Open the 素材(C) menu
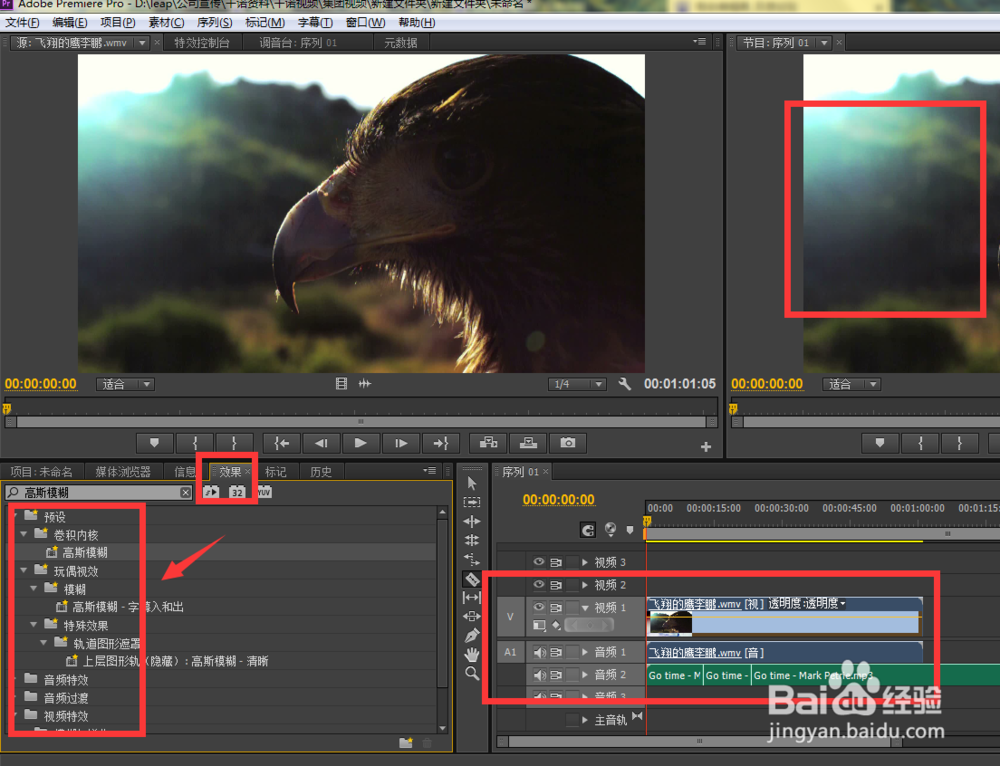Image resolution: width=1000 pixels, height=766 pixels. click(x=166, y=22)
